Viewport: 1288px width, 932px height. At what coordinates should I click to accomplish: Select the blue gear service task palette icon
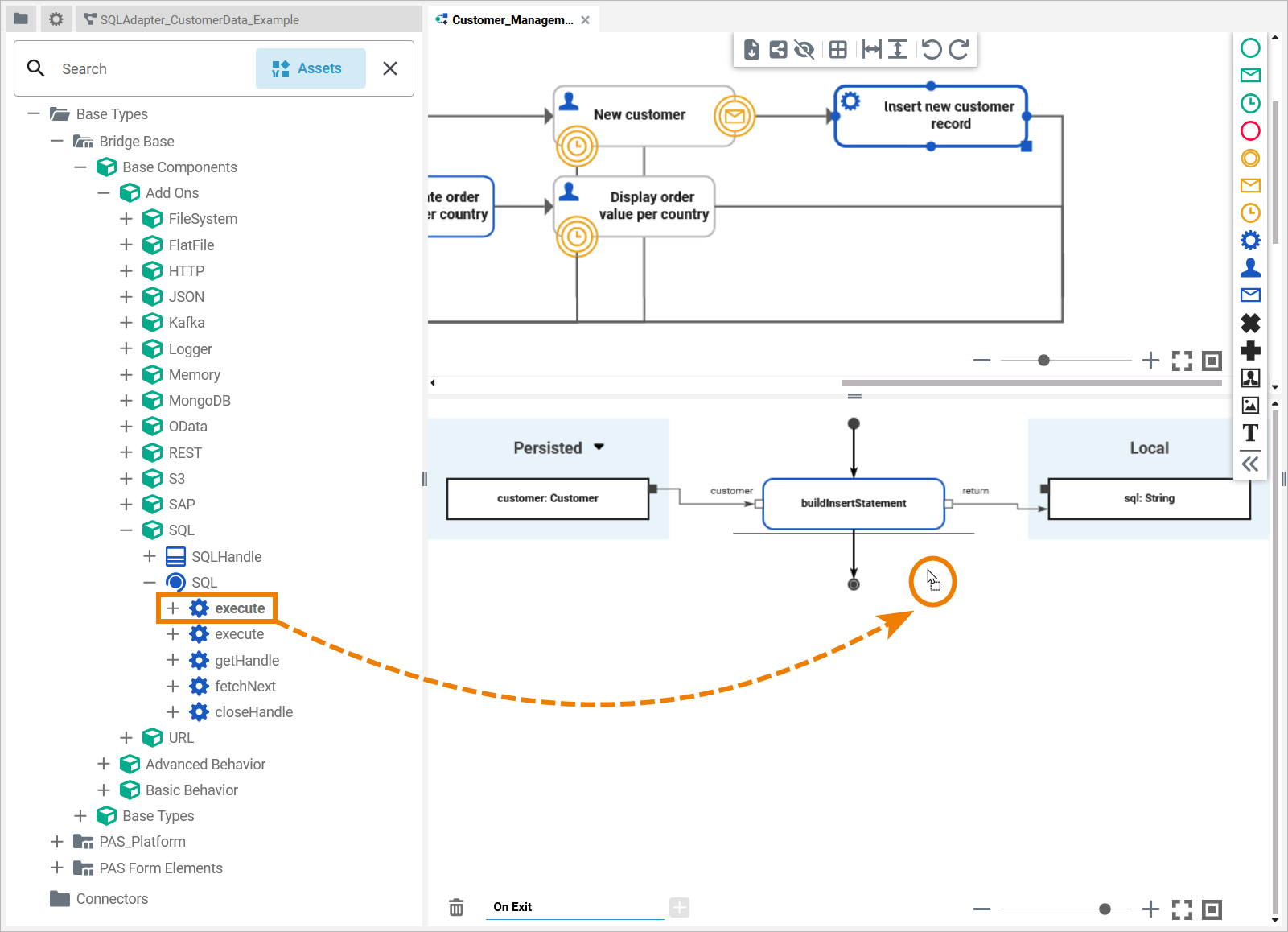[1250, 240]
